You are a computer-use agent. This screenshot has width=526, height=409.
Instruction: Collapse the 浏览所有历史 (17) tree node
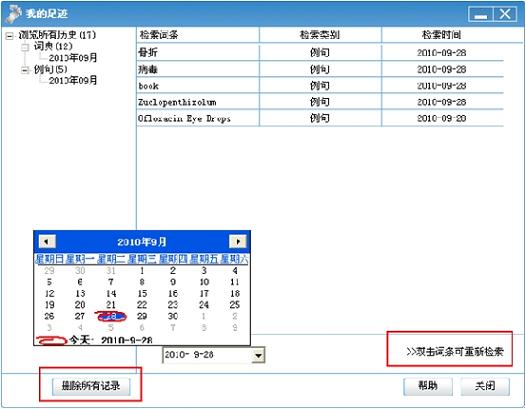9,36
